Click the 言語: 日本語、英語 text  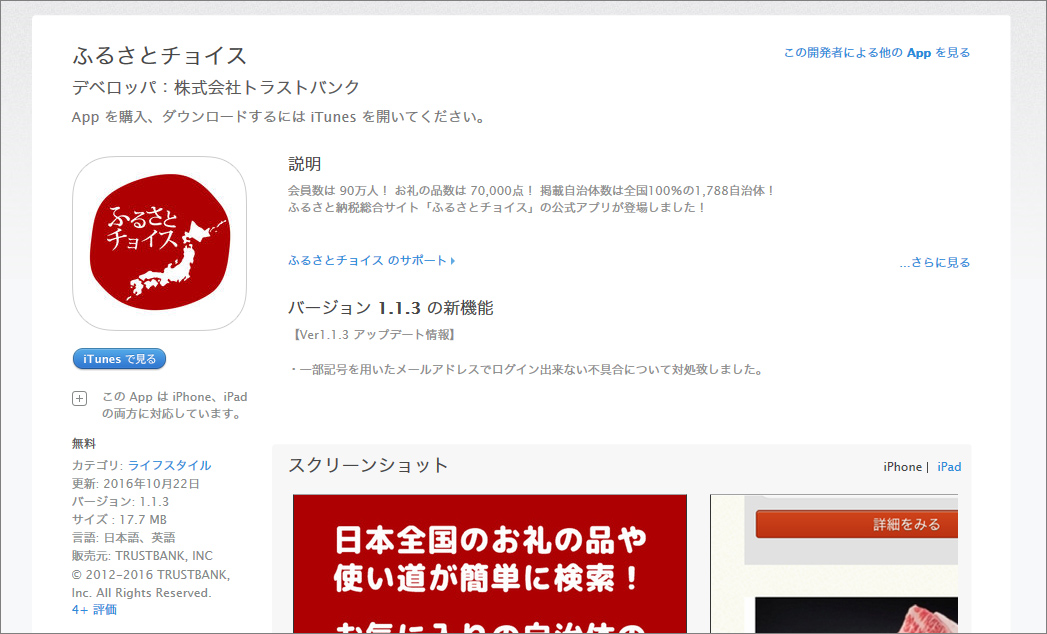tap(124, 538)
